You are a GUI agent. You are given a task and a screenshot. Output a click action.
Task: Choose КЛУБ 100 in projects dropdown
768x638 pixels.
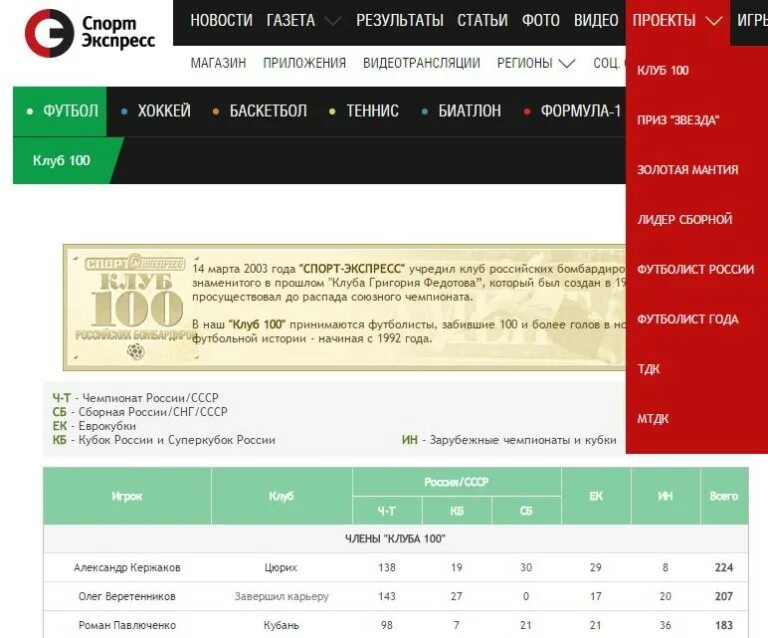click(x=663, y=71)
